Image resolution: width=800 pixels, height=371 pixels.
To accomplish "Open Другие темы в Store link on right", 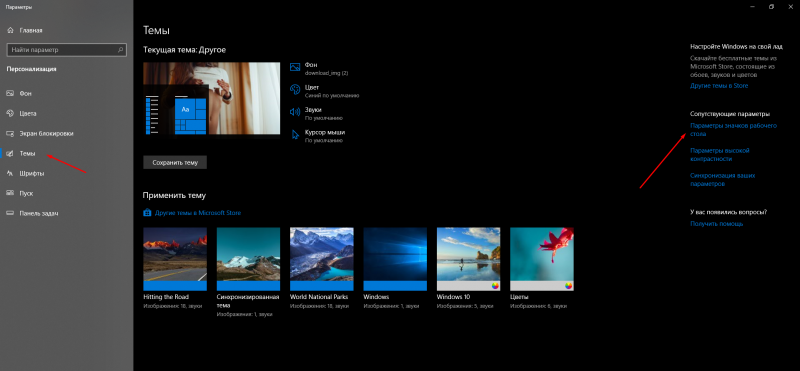I will click(719, 86).
